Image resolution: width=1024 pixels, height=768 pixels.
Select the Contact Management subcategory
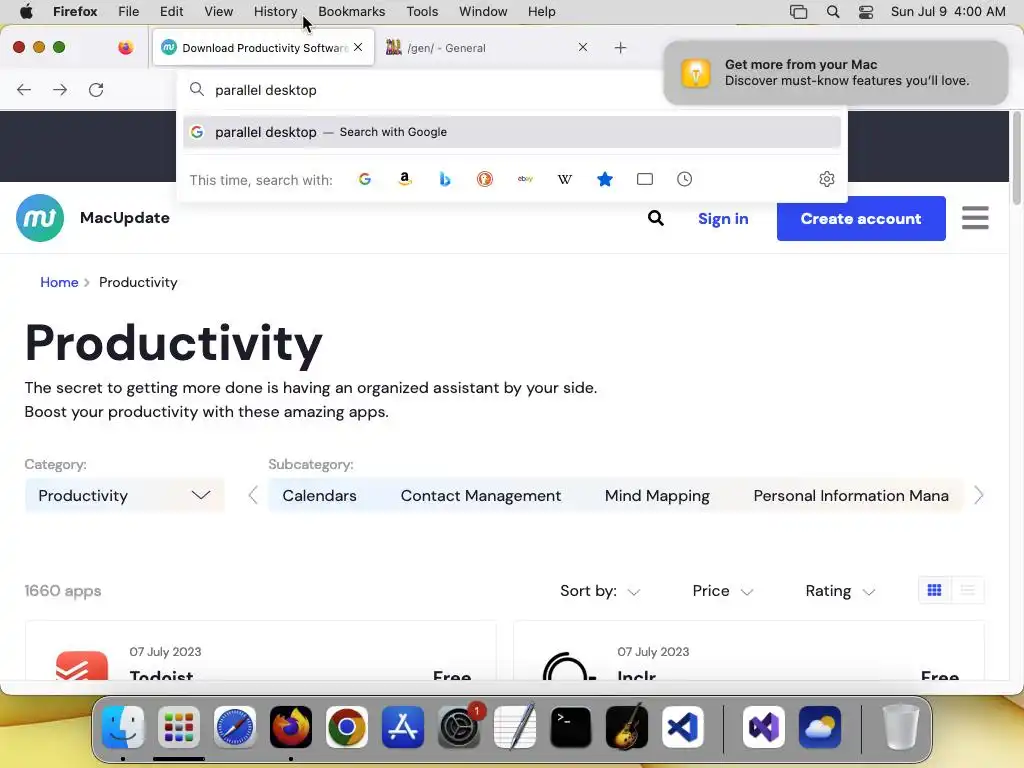481,496
